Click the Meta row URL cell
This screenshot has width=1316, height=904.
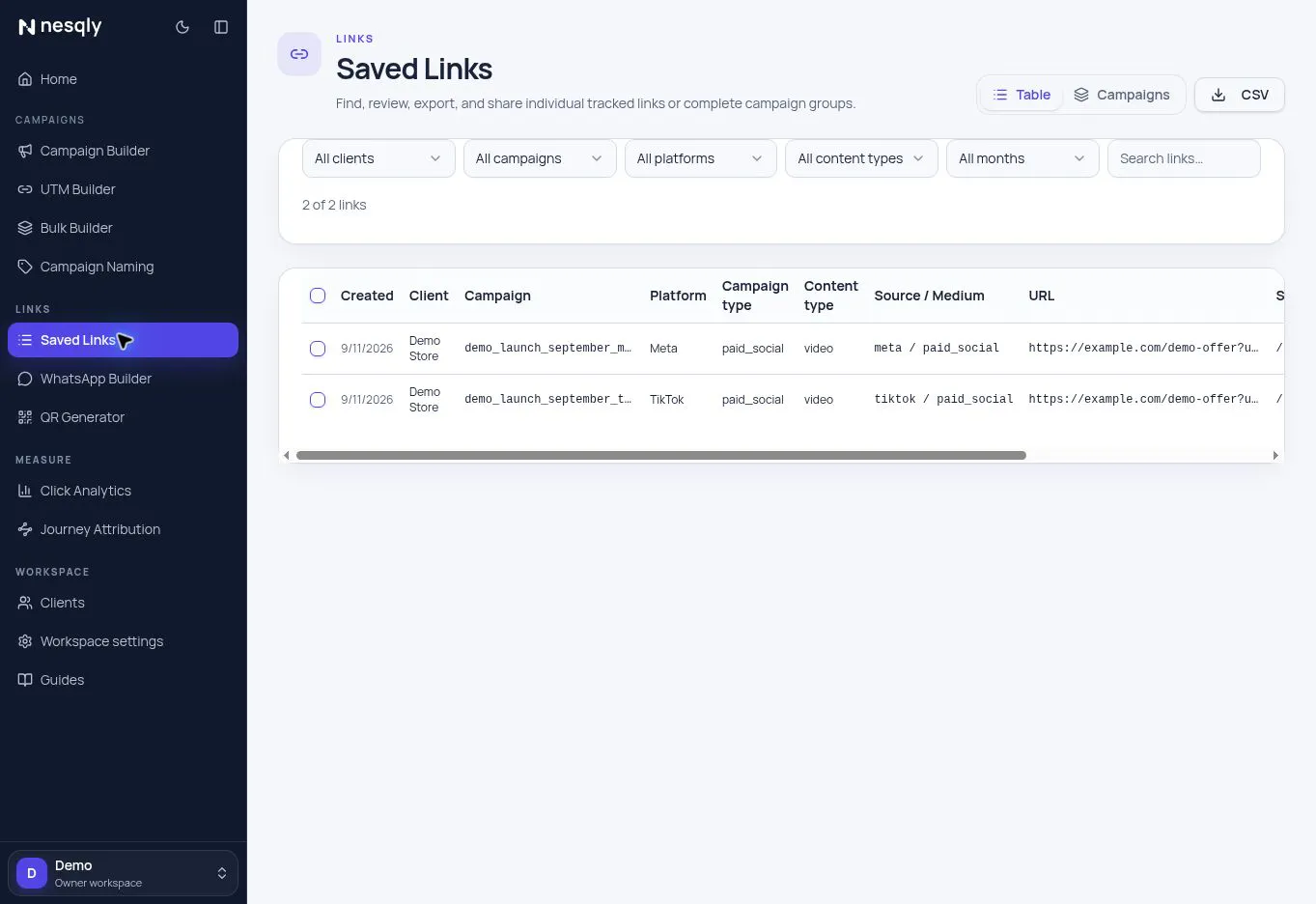tap(1143, 349)
